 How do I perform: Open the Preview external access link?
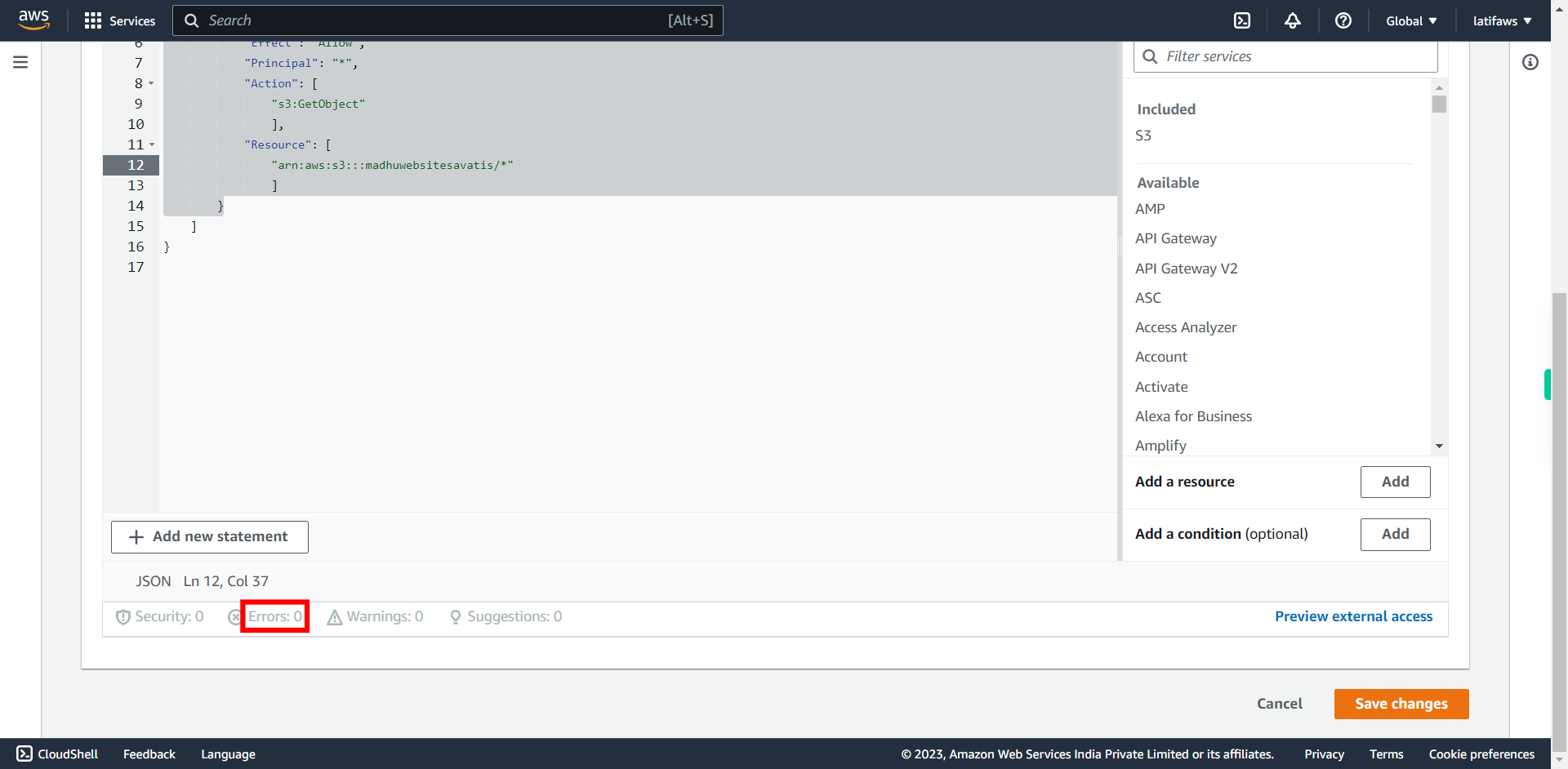tap(1353, 616)
